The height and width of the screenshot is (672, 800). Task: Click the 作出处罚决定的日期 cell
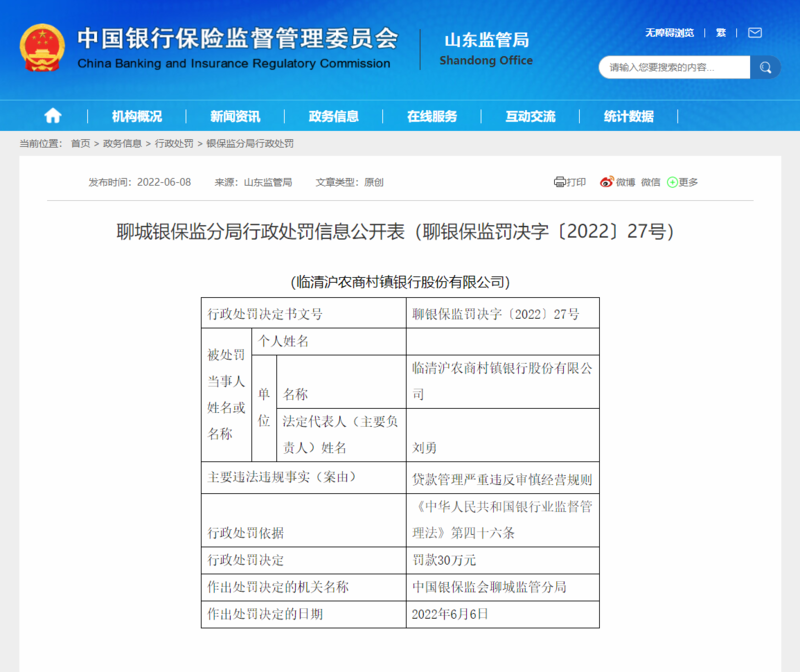click(x=304, y=614)
